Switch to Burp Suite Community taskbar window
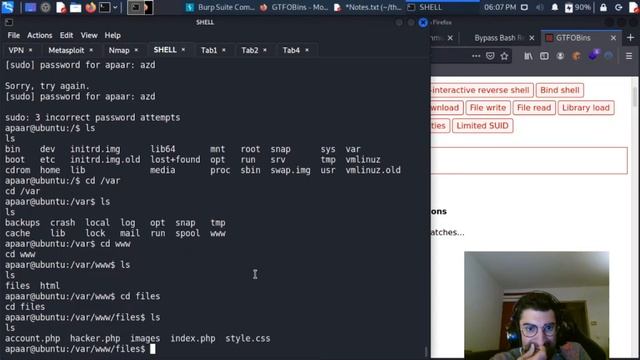This screenshot has width=640, height=360. pyautogui.click(x=220, y=7)
